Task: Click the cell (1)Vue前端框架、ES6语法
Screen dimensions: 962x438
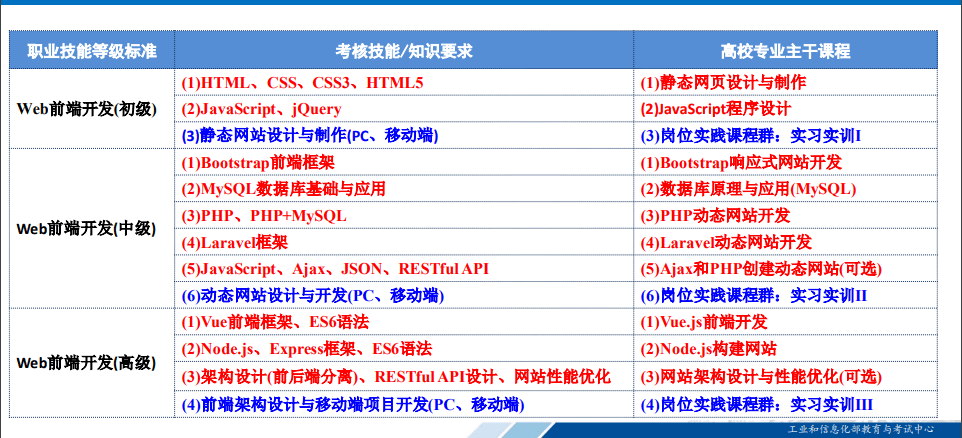Action: click(x=404, y=321)
